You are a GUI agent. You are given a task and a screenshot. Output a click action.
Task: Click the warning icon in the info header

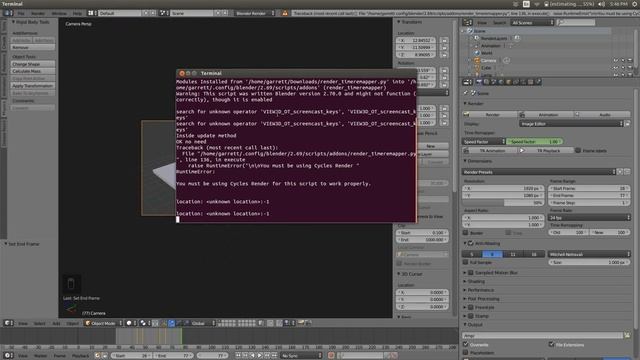(285, 13)
